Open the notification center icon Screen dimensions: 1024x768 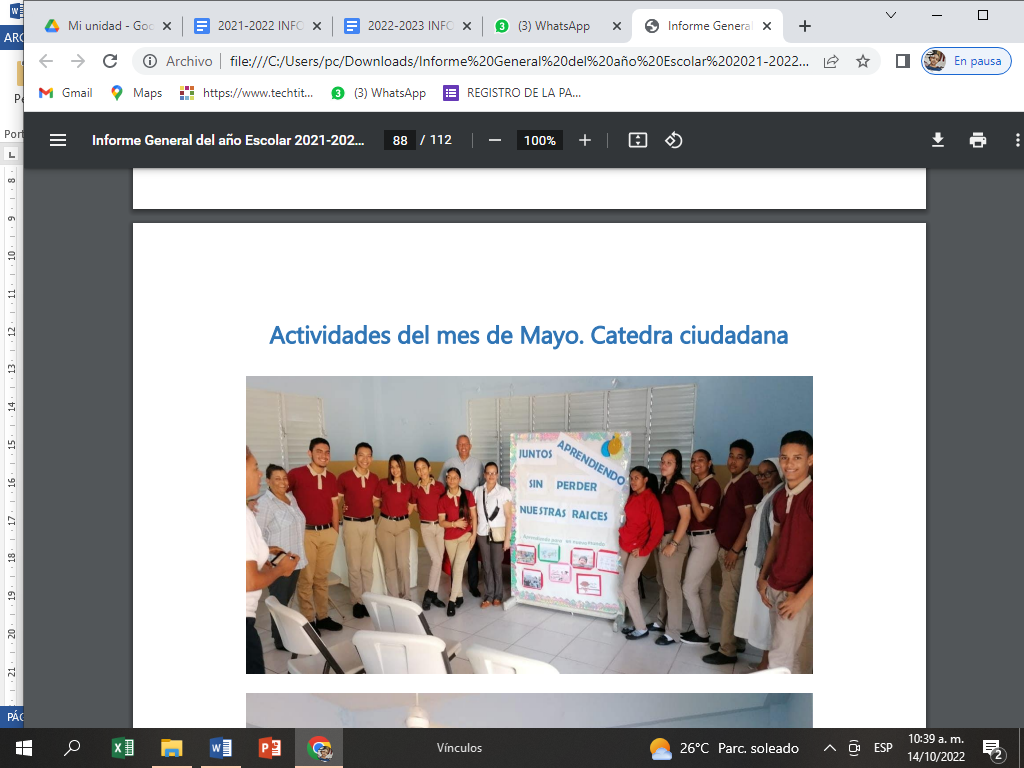coord(993,749)
